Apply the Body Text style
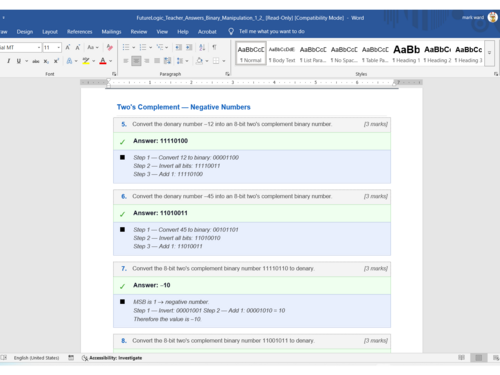Image resolution: width=500 pixels, height=375 pixels. pyautogui.click(x=282, y=53)
